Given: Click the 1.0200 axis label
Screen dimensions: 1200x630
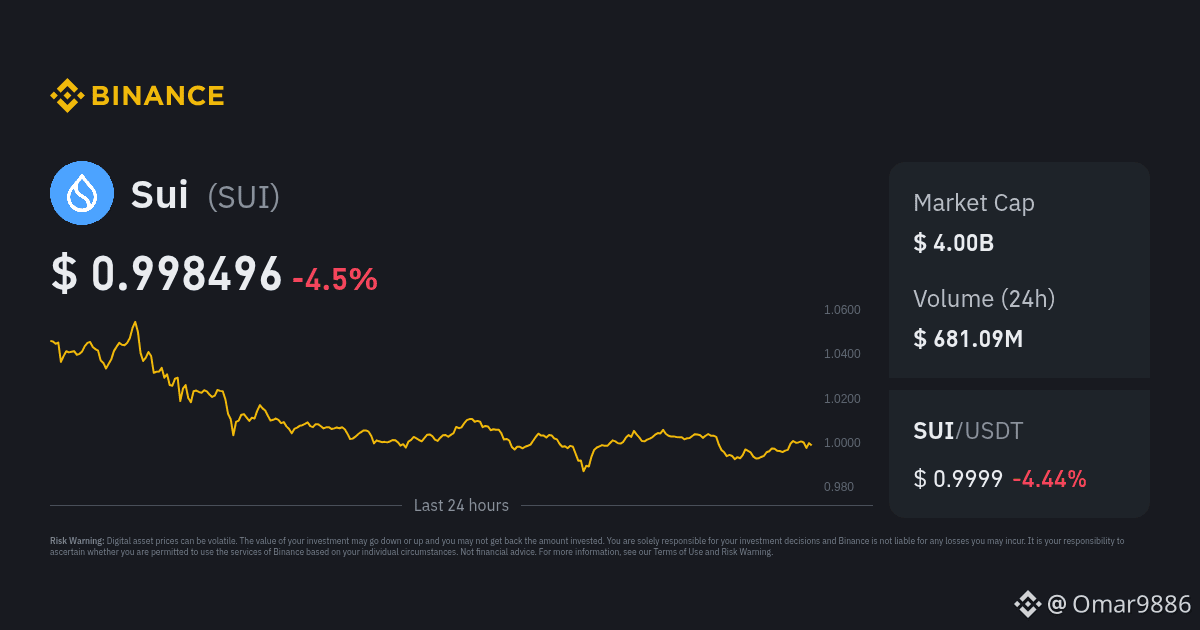Looking at the screenshot, I should click(842, 399).
